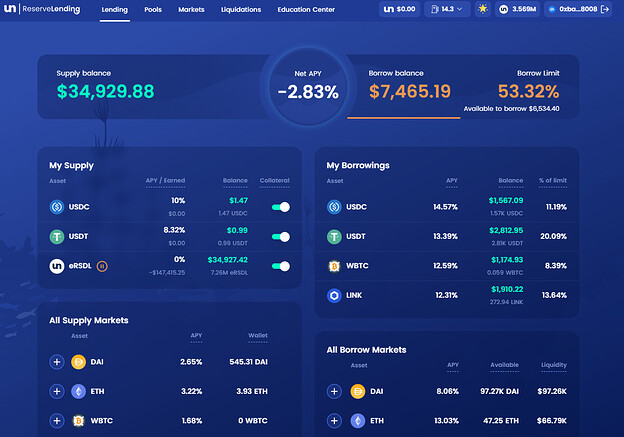Click the WBTC icon in My Borrowings
Image resolution: width=624 pixels, height=437 pixels.
[x=334, y=266]
